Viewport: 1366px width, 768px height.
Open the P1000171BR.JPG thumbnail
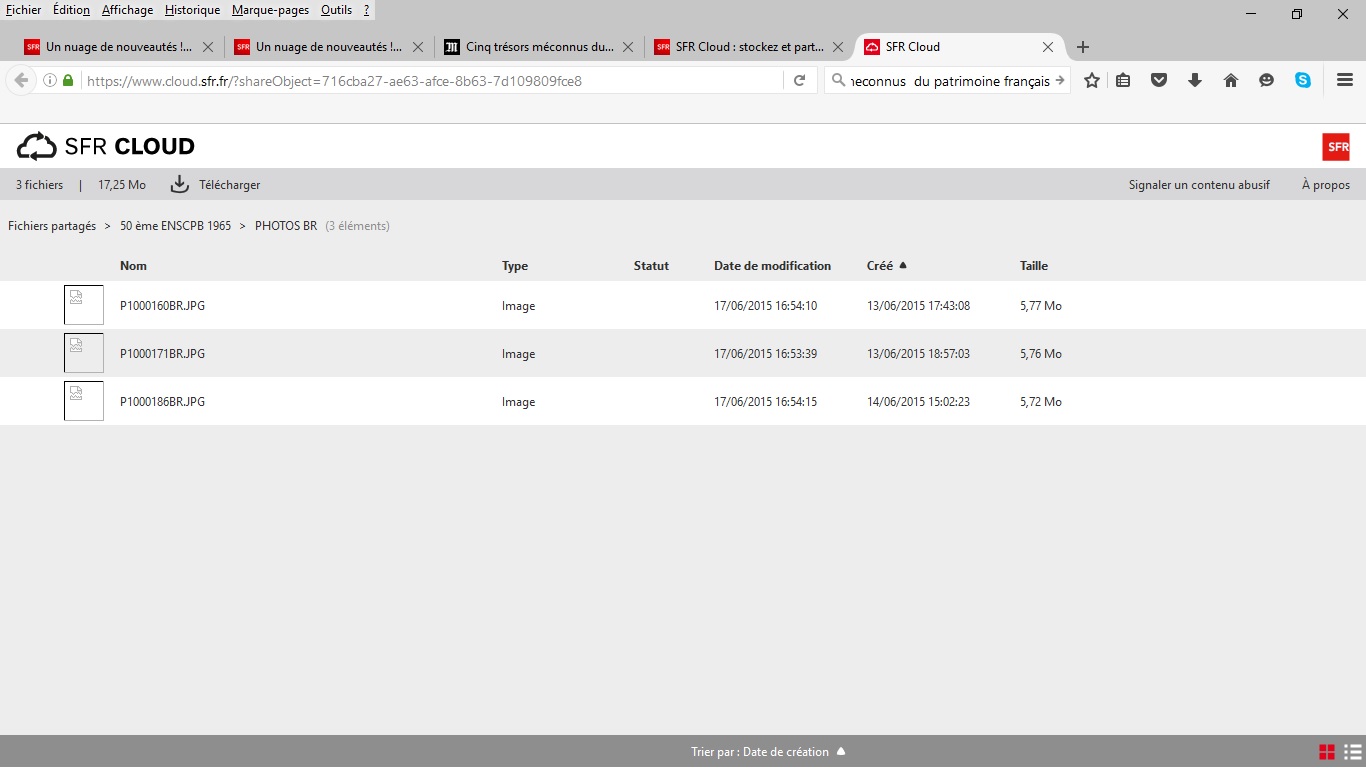(x=84, y=353)
